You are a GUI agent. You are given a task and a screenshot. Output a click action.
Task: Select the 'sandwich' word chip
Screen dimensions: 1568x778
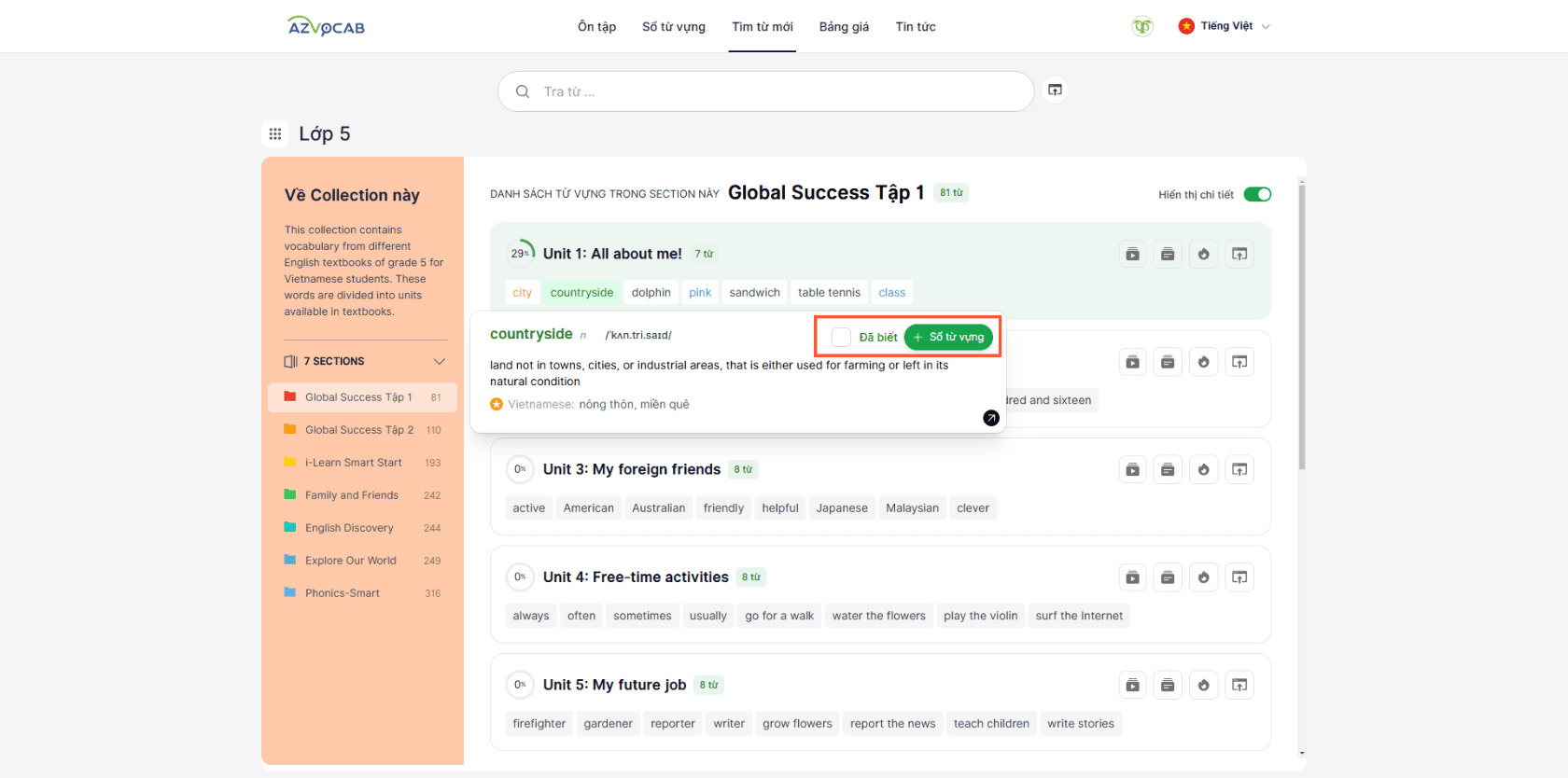(754, 292)
